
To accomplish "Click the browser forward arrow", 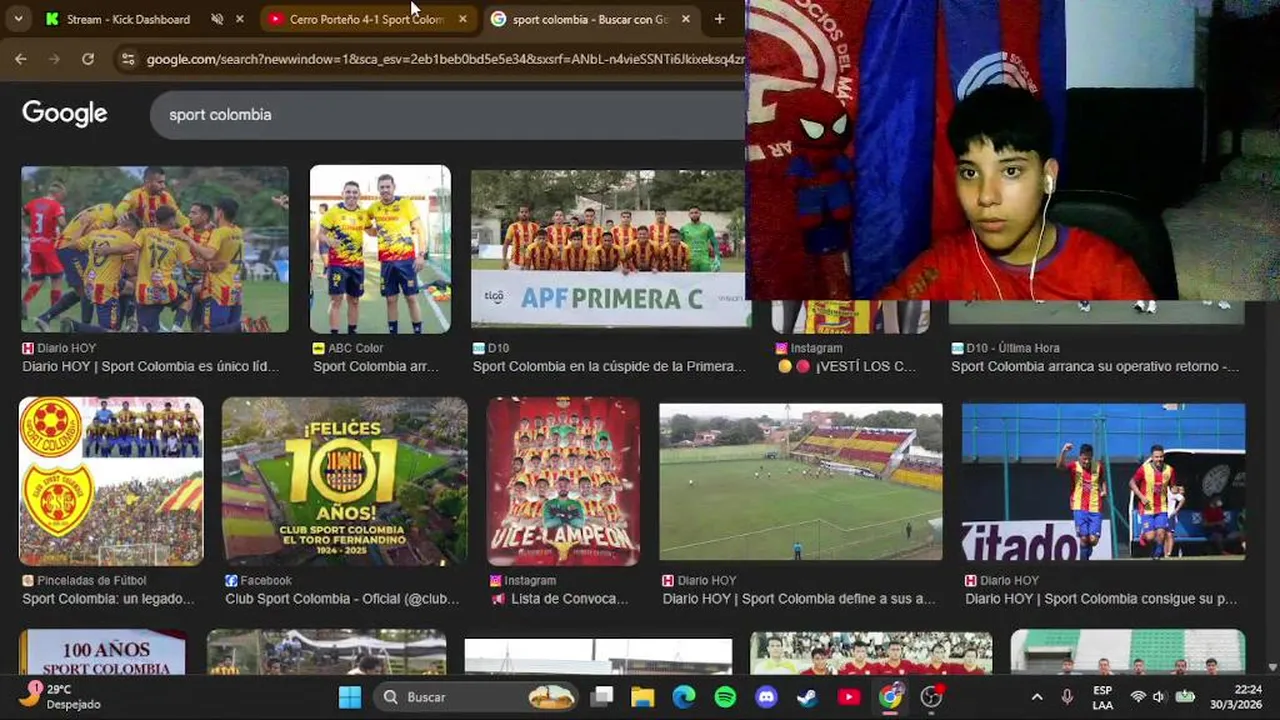I will click(x=54, y=59).
